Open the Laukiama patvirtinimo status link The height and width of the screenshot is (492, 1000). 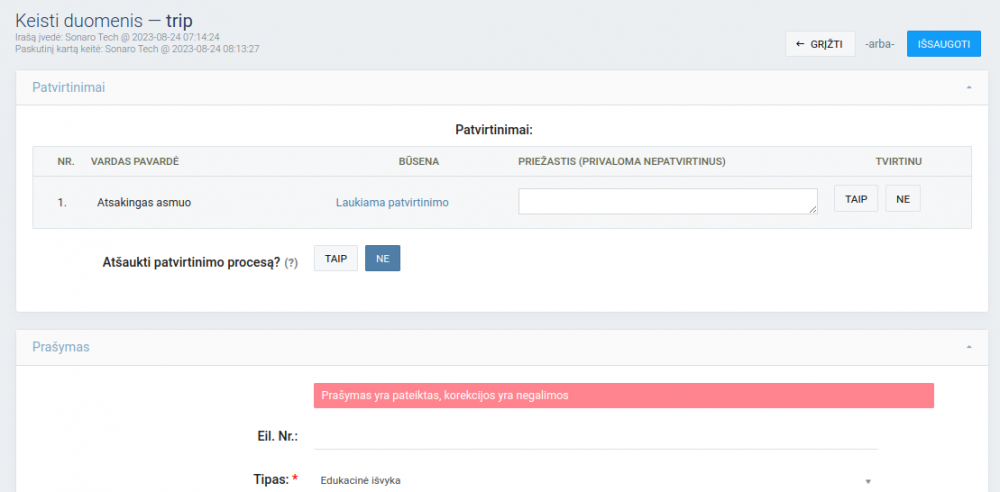392,202
